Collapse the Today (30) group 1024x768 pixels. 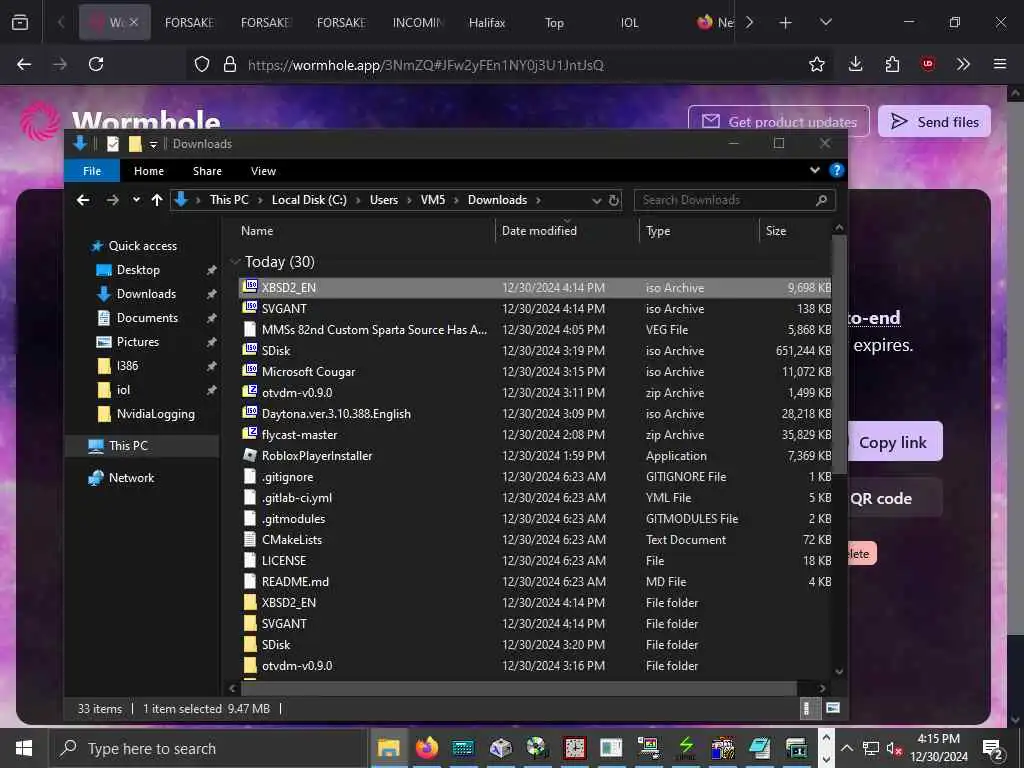[235, 262]
